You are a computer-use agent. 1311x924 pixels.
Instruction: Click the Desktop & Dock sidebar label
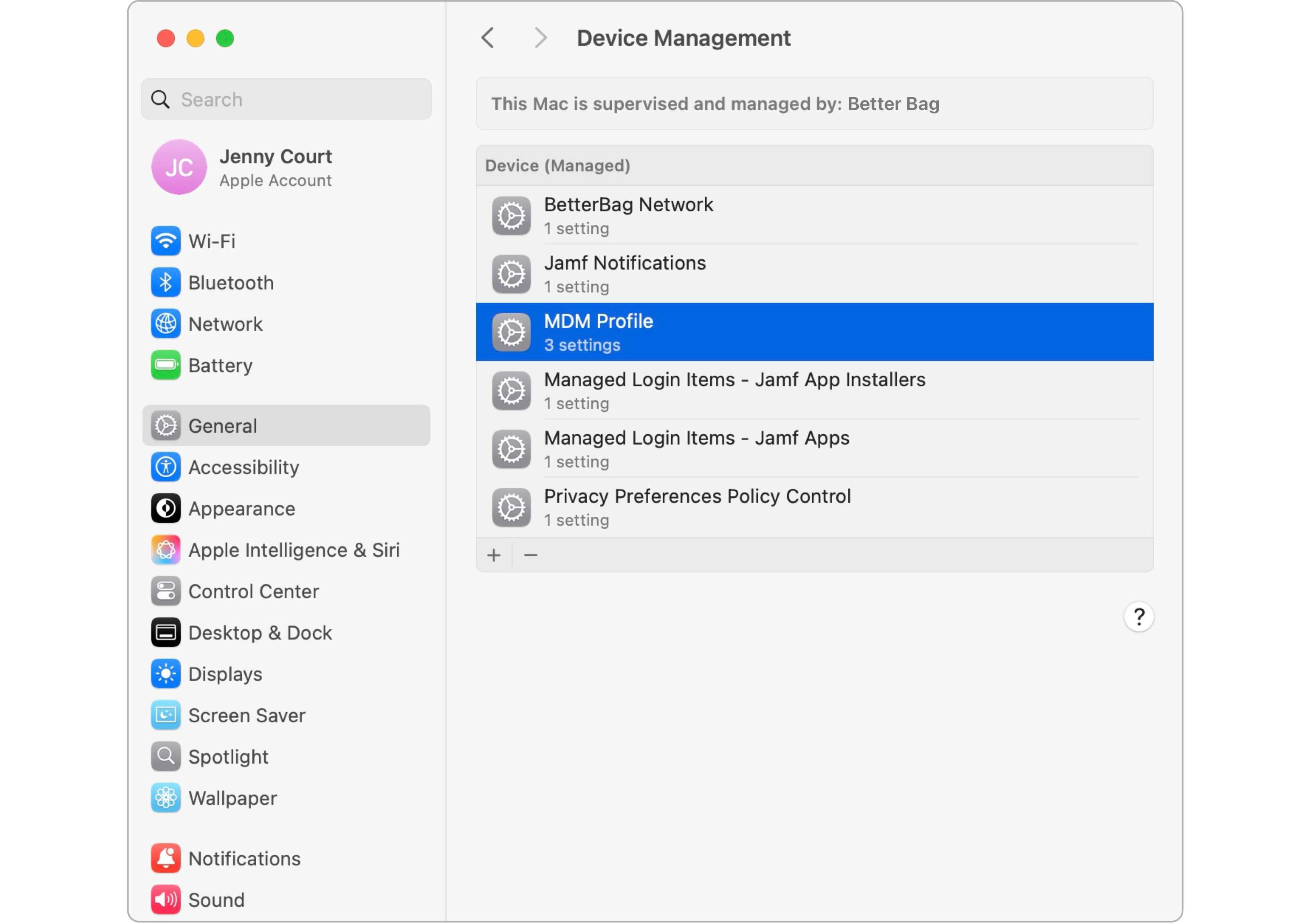coord(260,633)
